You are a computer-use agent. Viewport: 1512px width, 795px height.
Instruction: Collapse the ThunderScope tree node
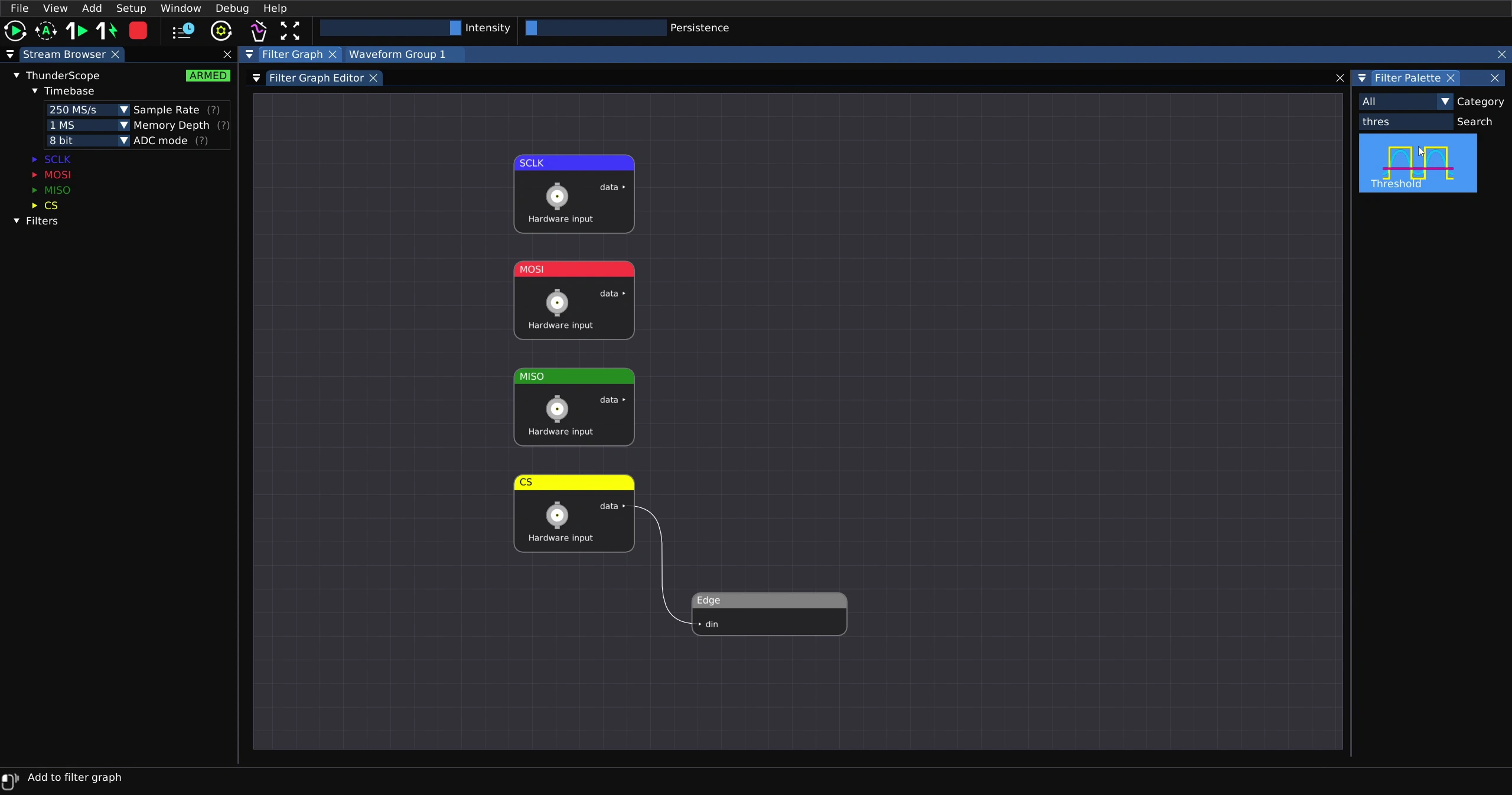pyautogui.click(x=17, y=76)
